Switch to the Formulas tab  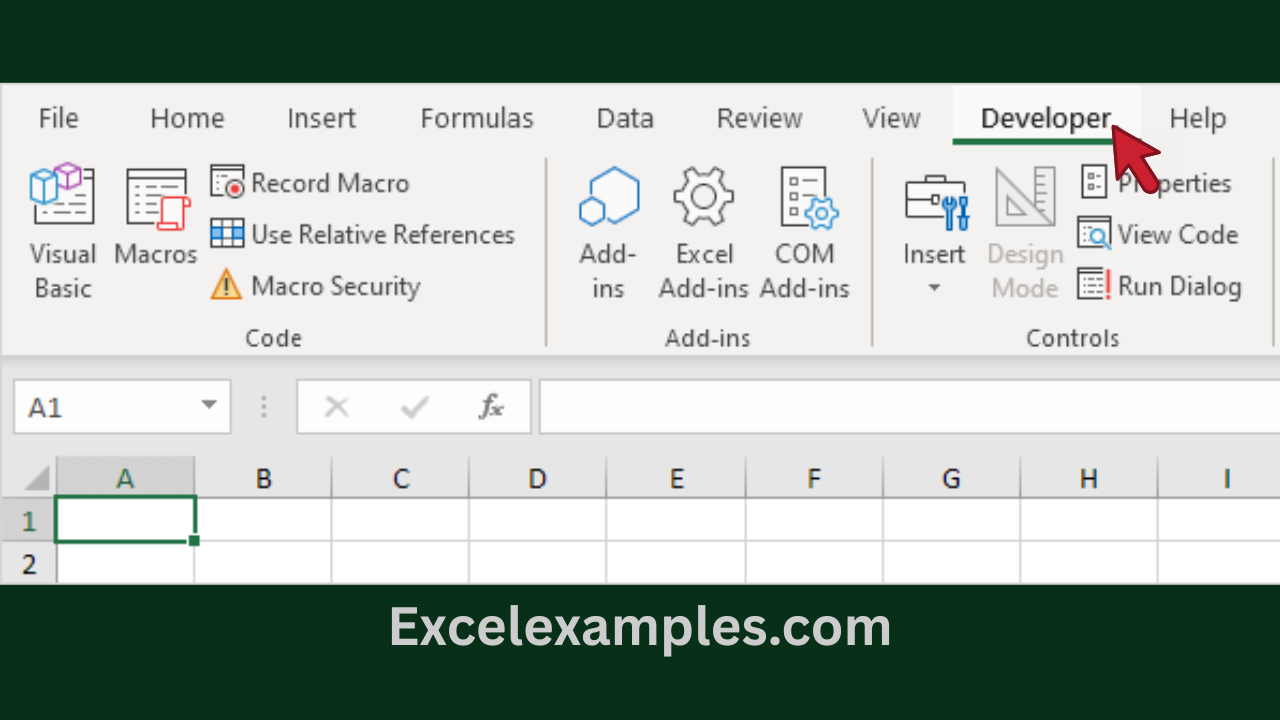(477, 118)
